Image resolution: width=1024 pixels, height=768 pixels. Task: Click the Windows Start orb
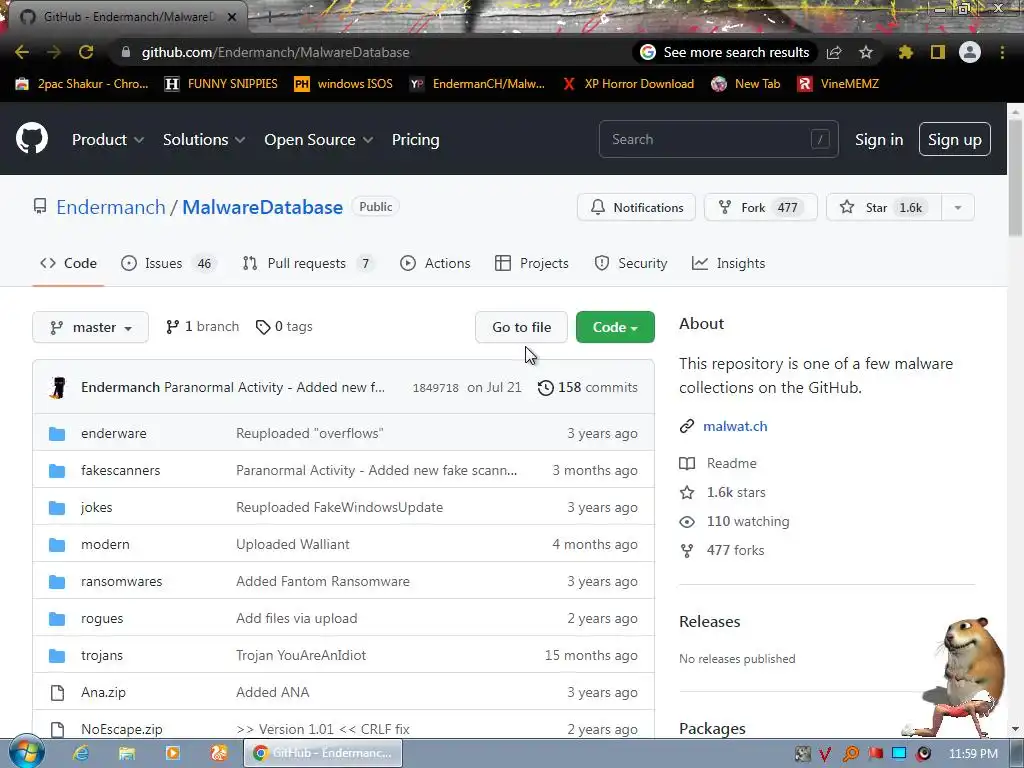tap(26, 752)
